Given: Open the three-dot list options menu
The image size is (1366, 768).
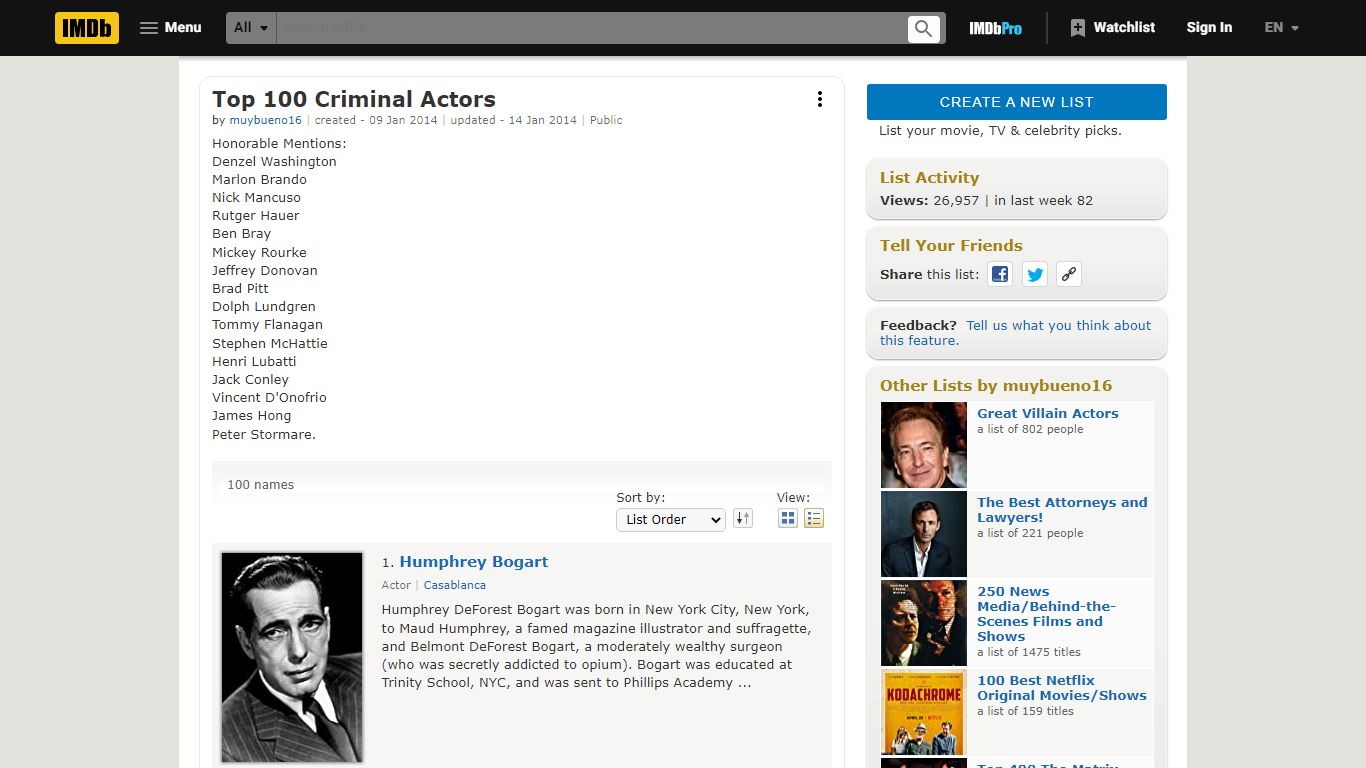Looking at the screenshot, I should [820, 99].
